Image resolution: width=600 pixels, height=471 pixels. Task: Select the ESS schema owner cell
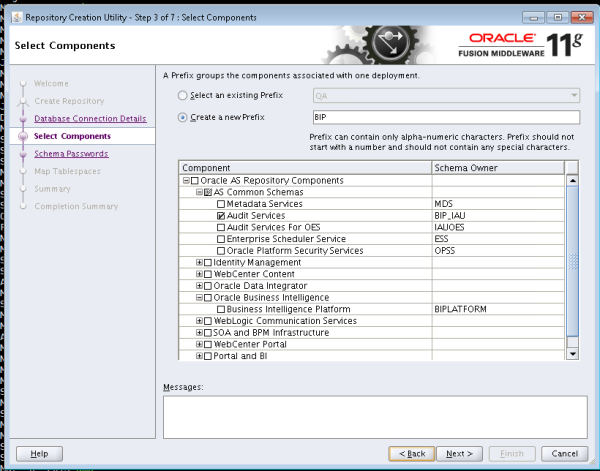coord(498,239)
